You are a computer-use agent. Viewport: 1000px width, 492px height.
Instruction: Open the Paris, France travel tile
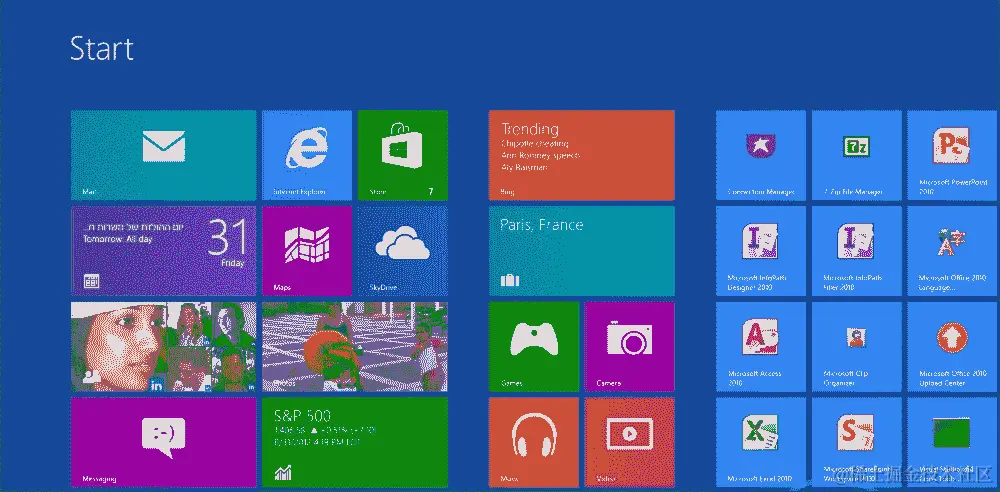[582, 251]
